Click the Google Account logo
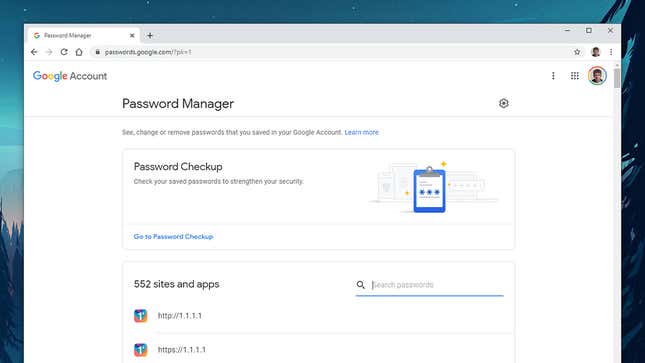 tap(70, 76)
